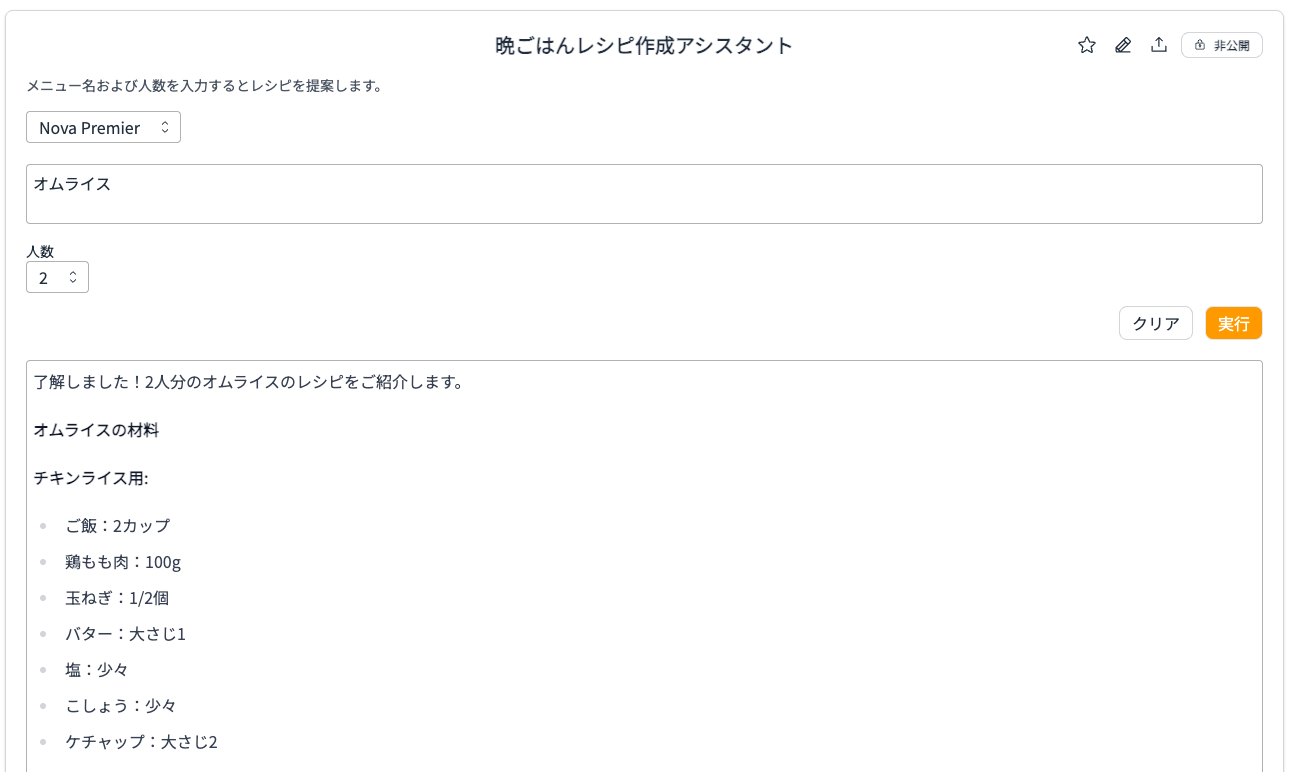
Task: Click the メニュー名および人数 description text
Action: pos(204,86)
